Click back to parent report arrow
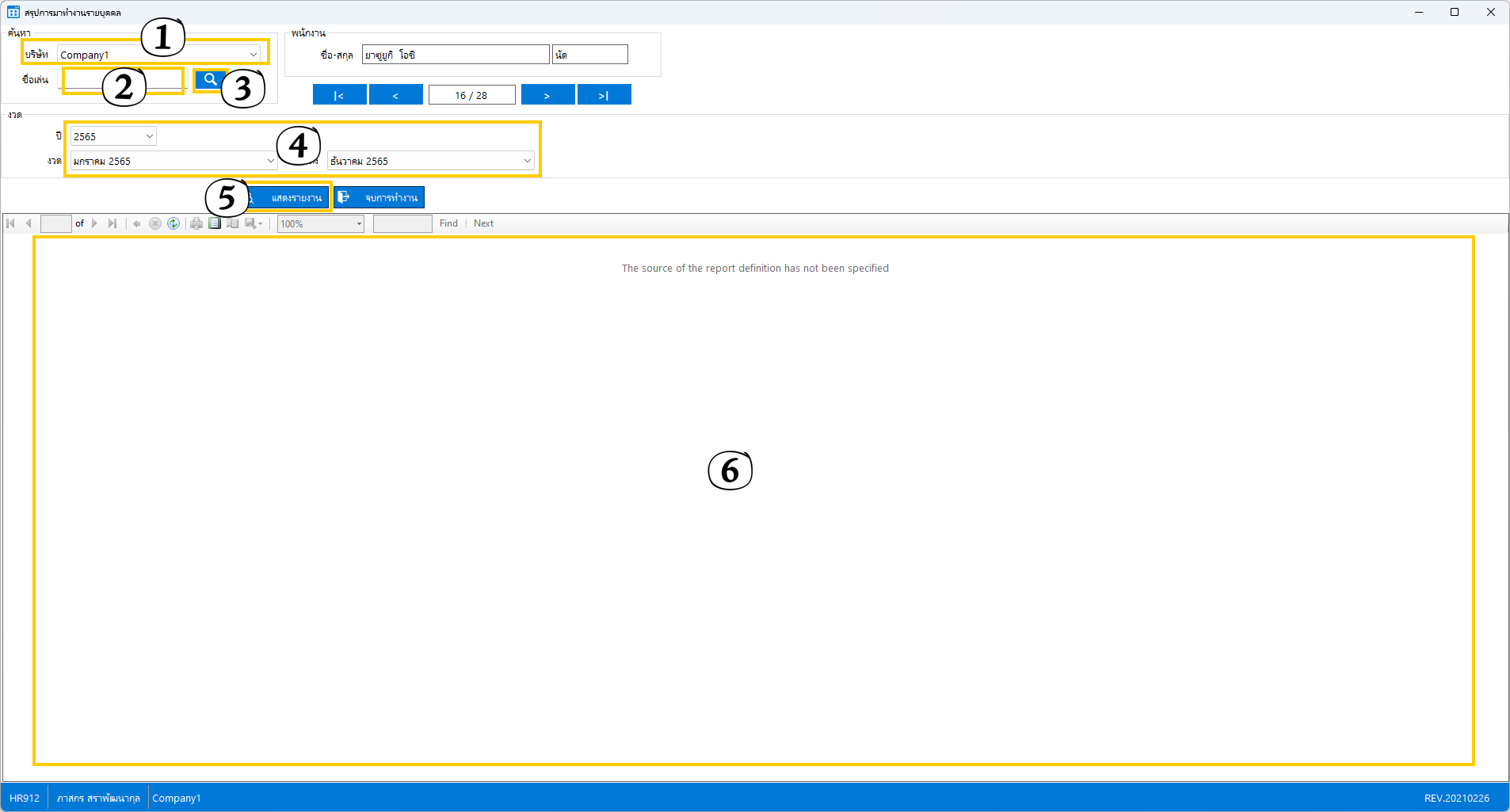The height and width of the screenshot is (812, 1510). [137, 223]
